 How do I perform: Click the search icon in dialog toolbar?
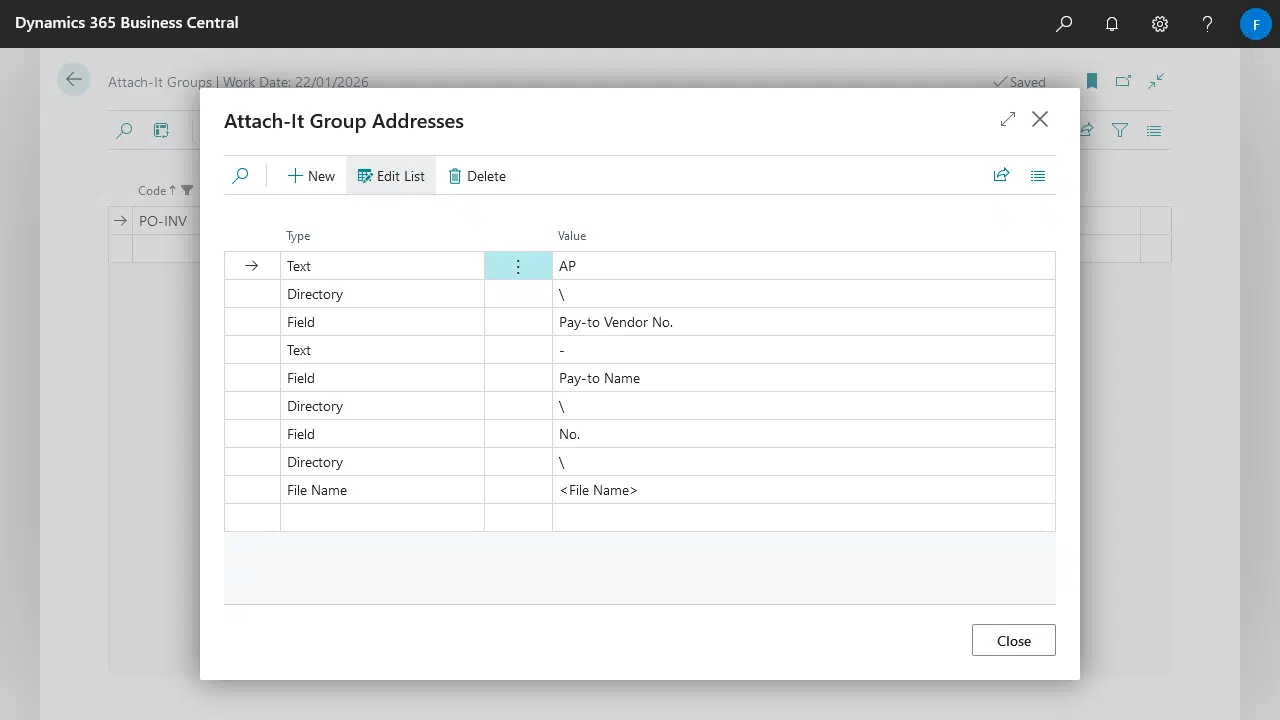240,176
